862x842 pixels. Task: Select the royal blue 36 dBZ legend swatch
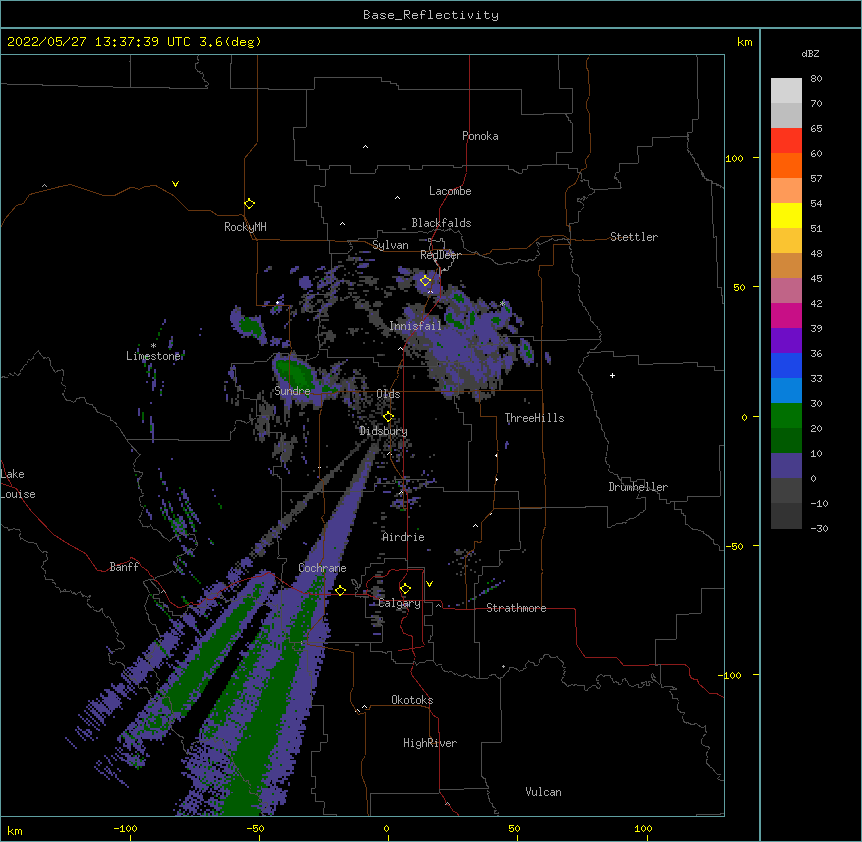786,365
